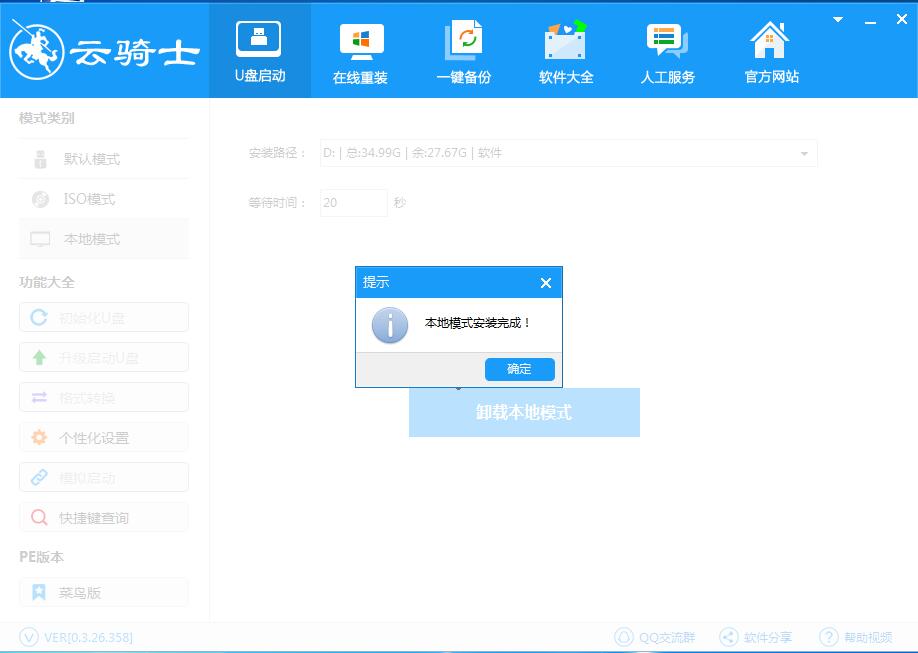Click the backup document icon above 一键备份

click(464, 40)
